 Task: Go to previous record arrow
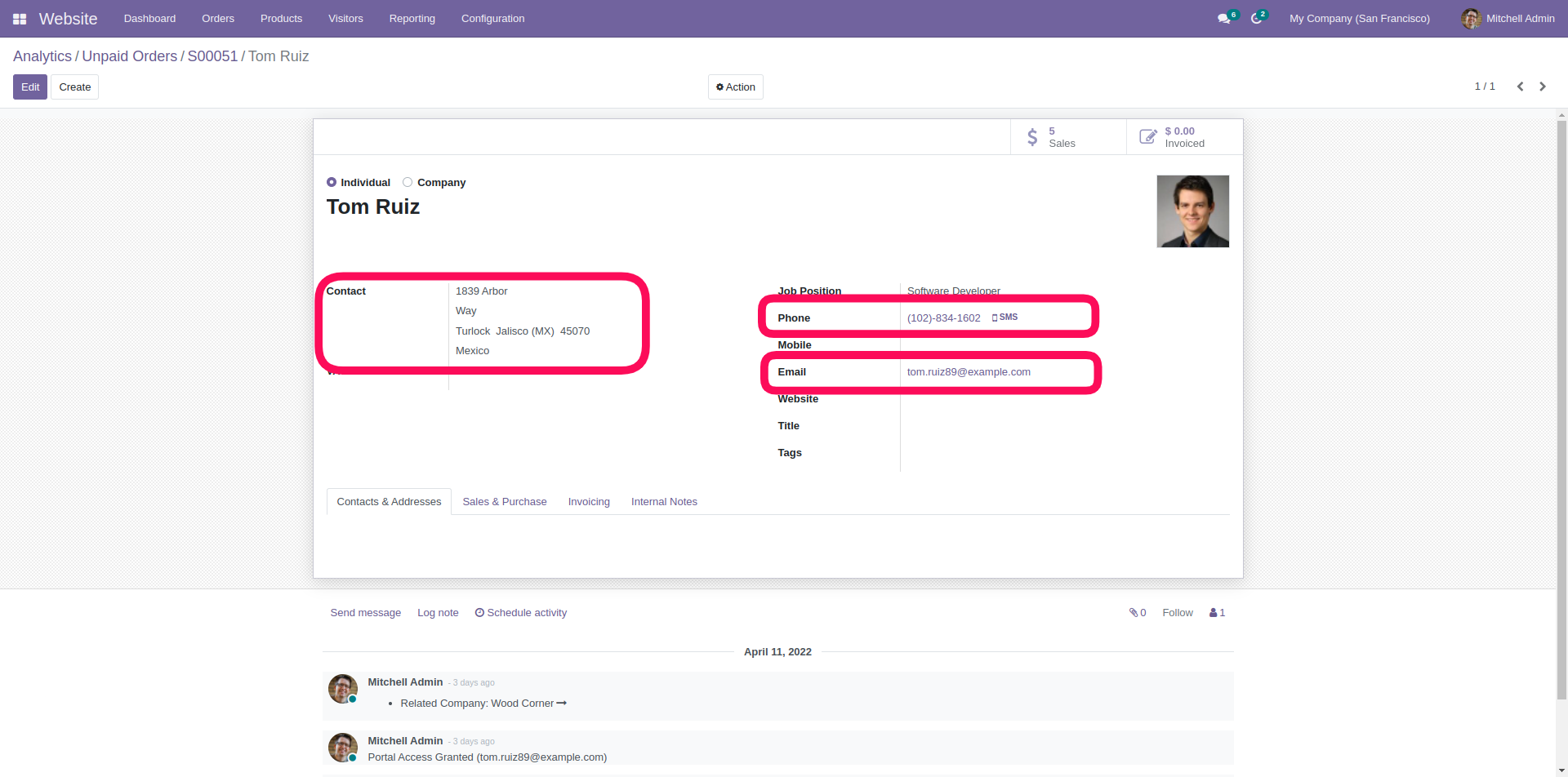pos(1520,87)
